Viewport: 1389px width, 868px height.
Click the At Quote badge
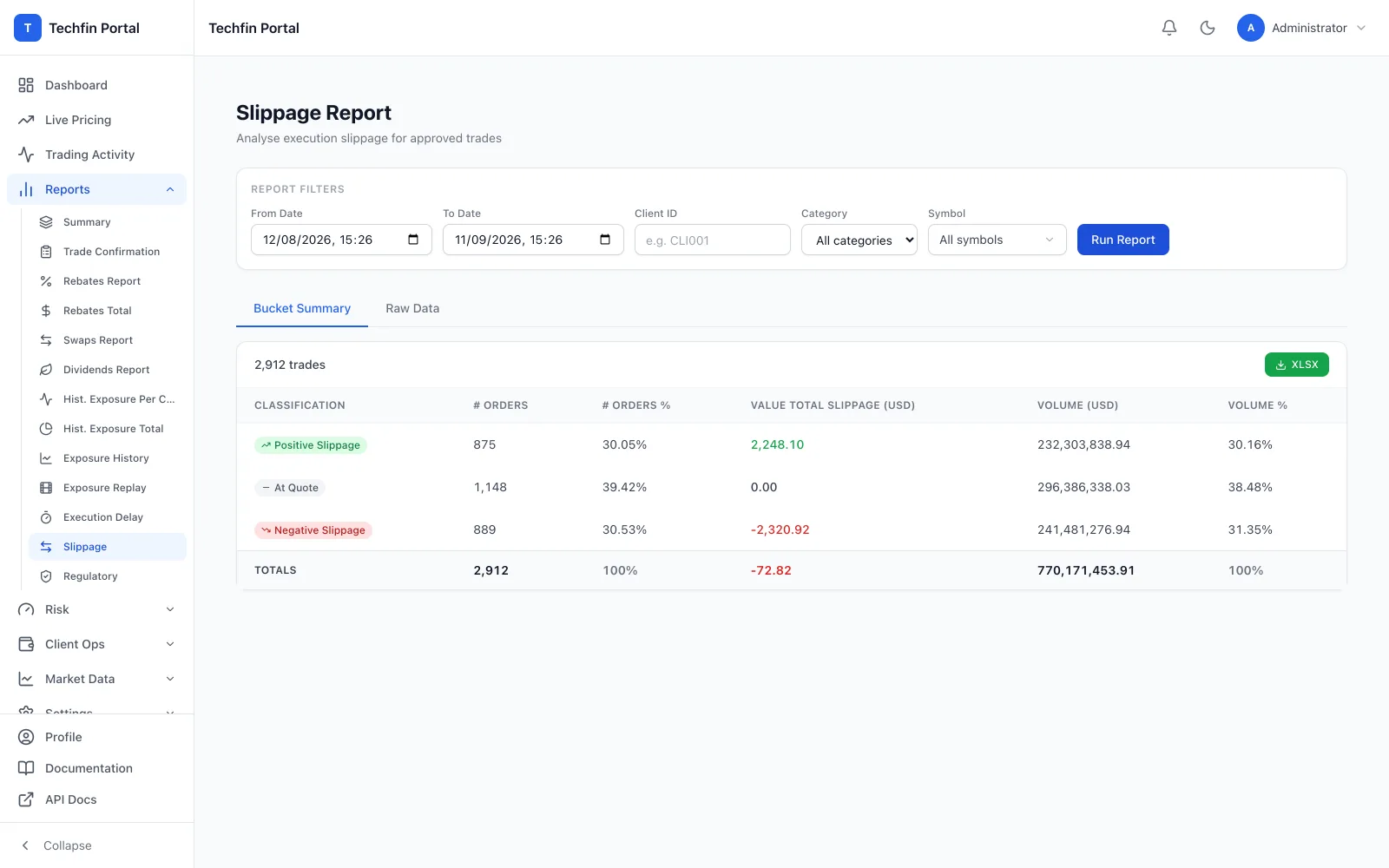click(290, 488)
